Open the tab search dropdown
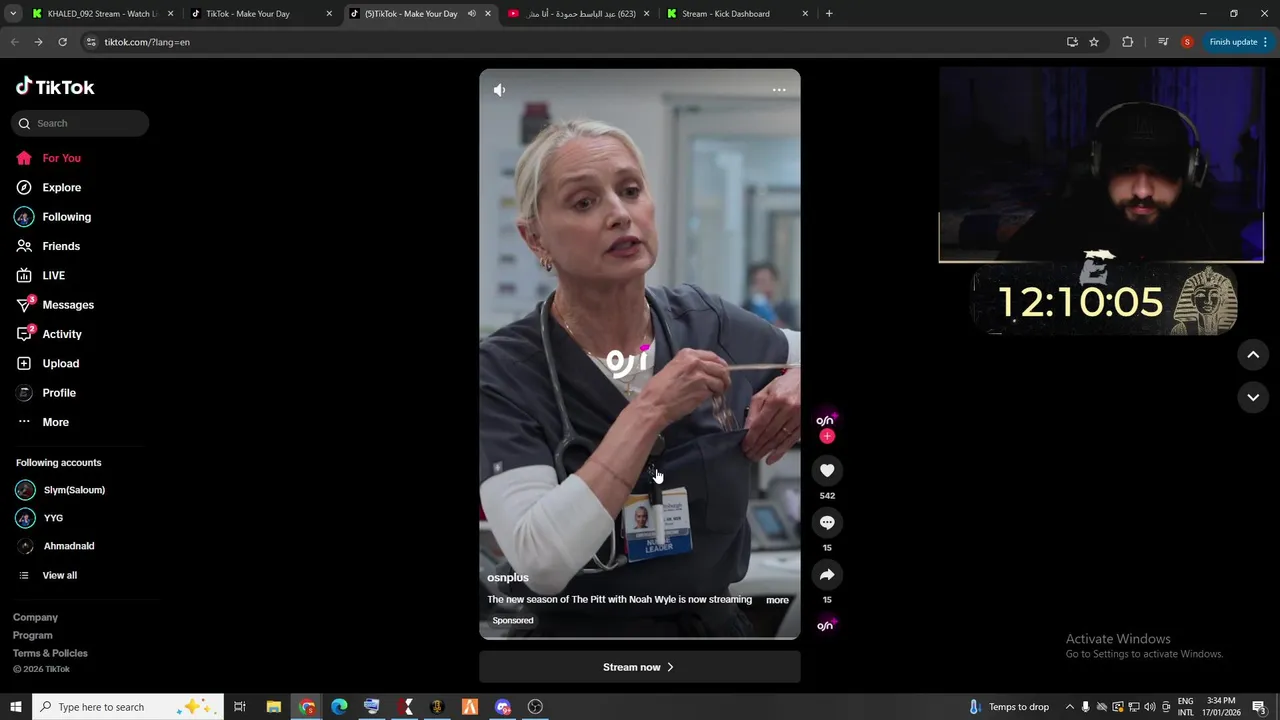The width and height of the screenshot is (1280, 720). click(13, 14)
